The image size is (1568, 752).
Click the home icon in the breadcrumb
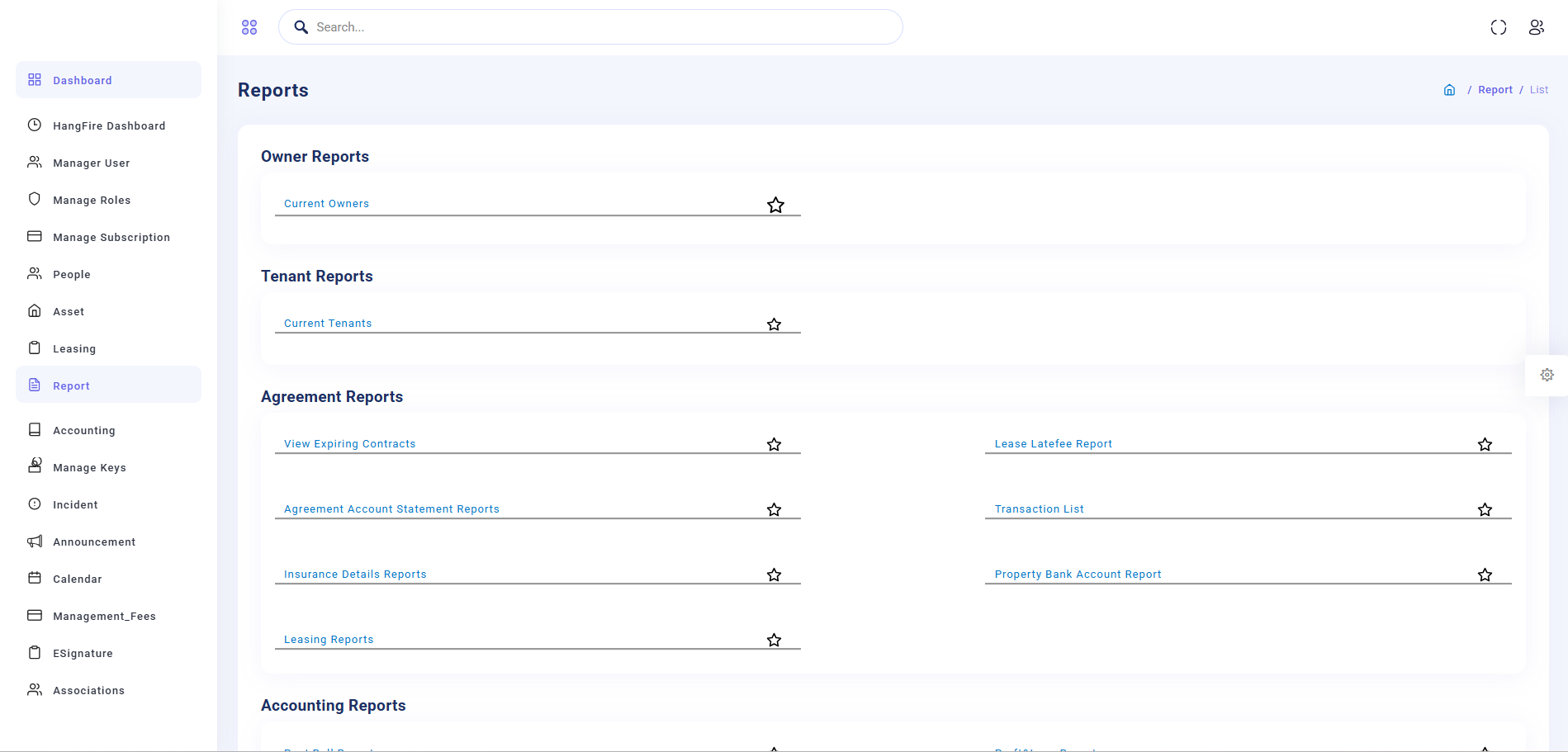tap(1449, 90)
